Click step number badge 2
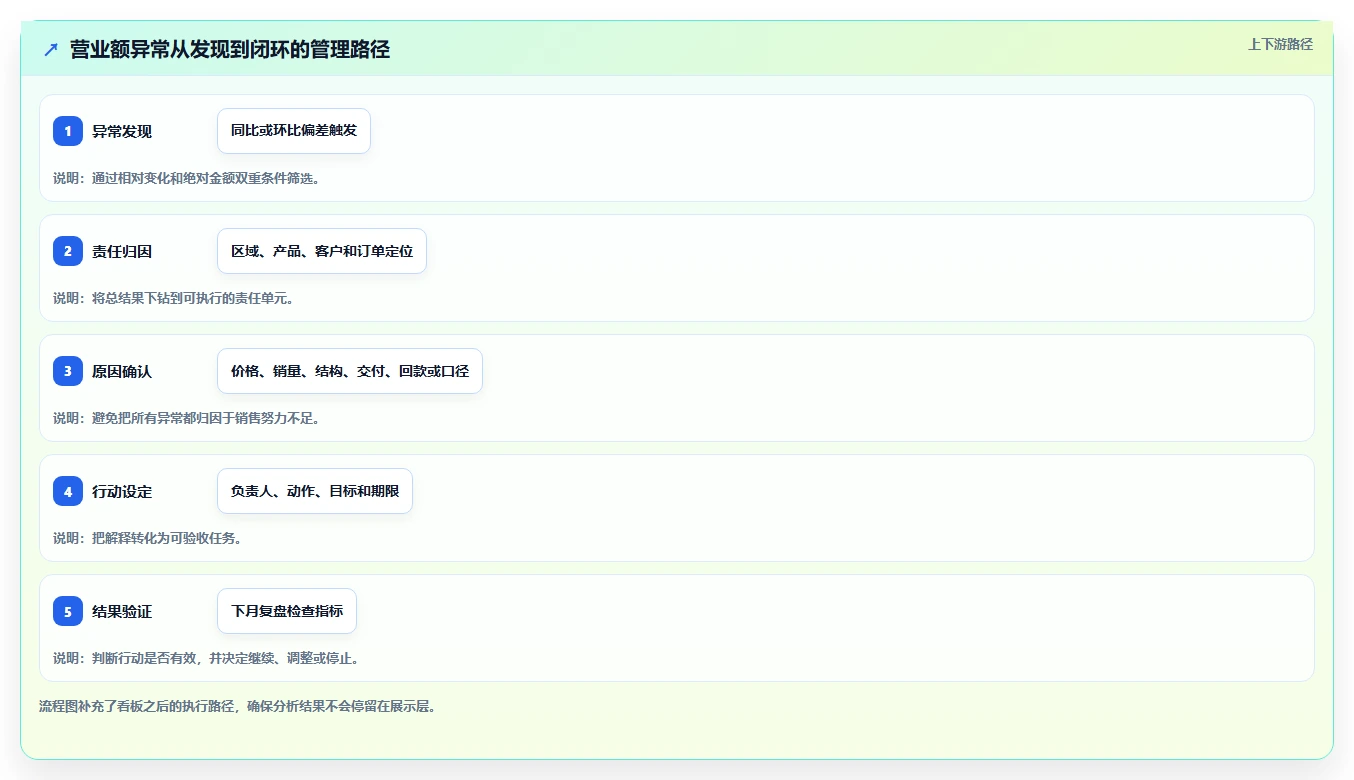The height and width of the screenshot is (780, 1354). [x=68, y=251]
